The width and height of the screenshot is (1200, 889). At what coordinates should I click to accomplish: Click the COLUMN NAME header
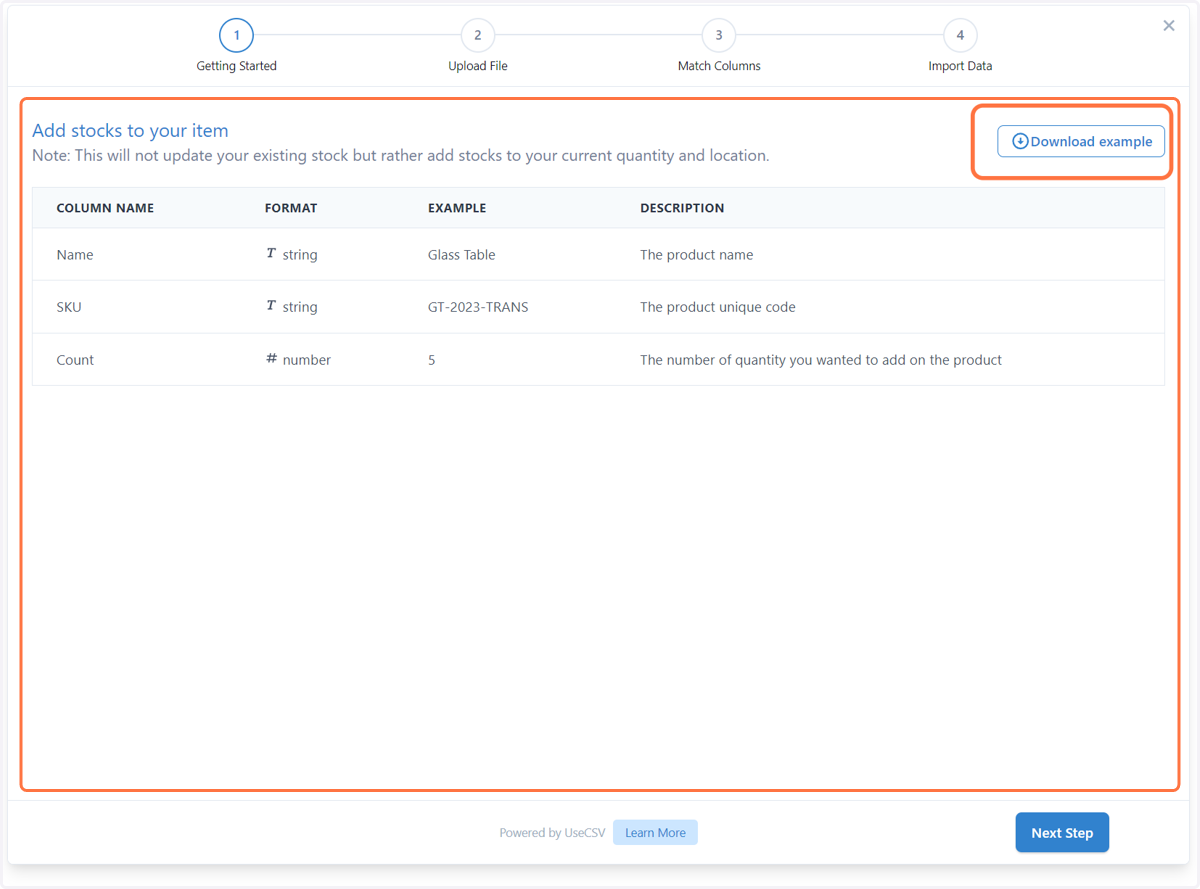(105, 208)
